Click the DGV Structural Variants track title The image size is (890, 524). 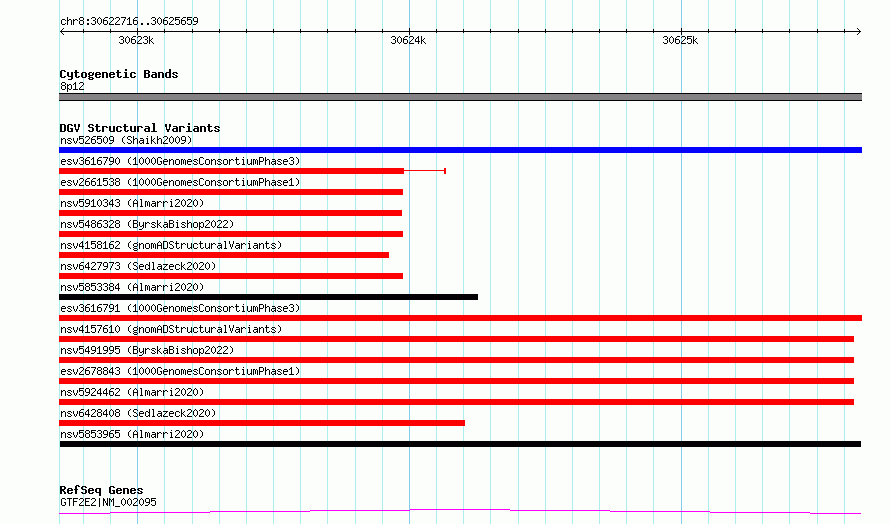[x=140, y=128]
